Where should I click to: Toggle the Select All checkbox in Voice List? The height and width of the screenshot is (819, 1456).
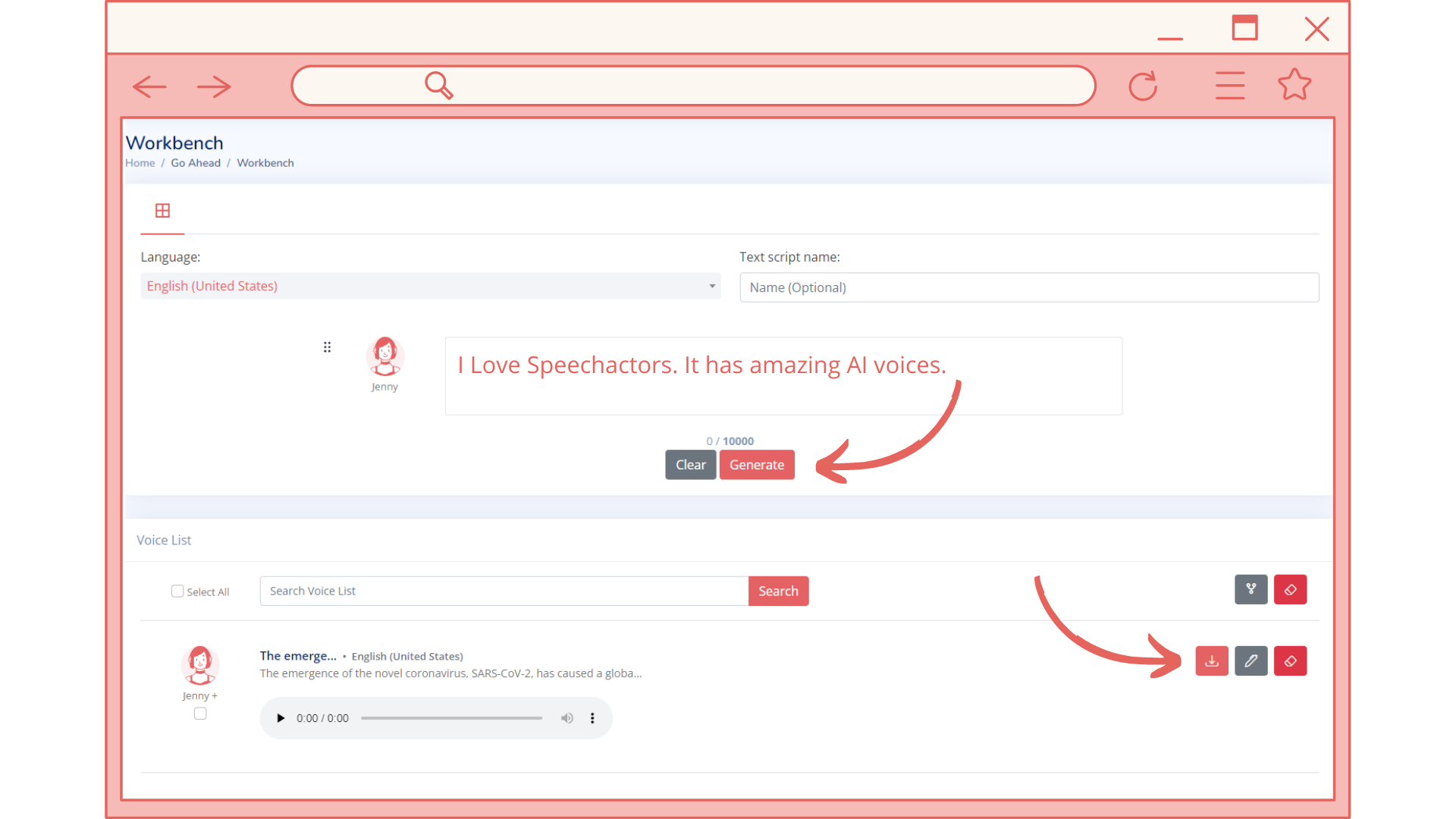tap(177, 591)
